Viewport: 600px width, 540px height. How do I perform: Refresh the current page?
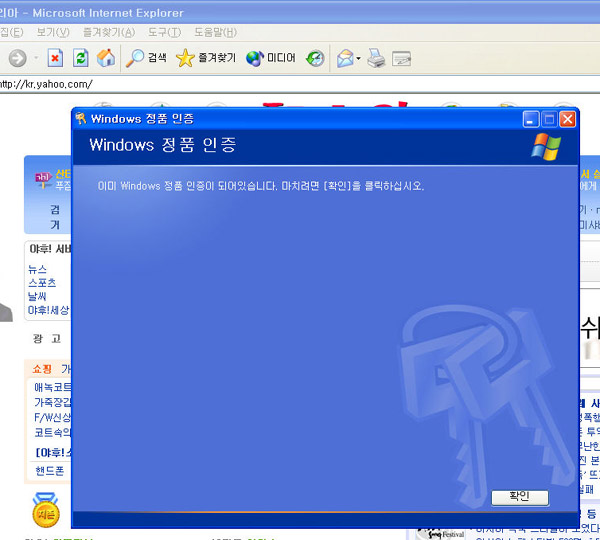coord(80,58)
